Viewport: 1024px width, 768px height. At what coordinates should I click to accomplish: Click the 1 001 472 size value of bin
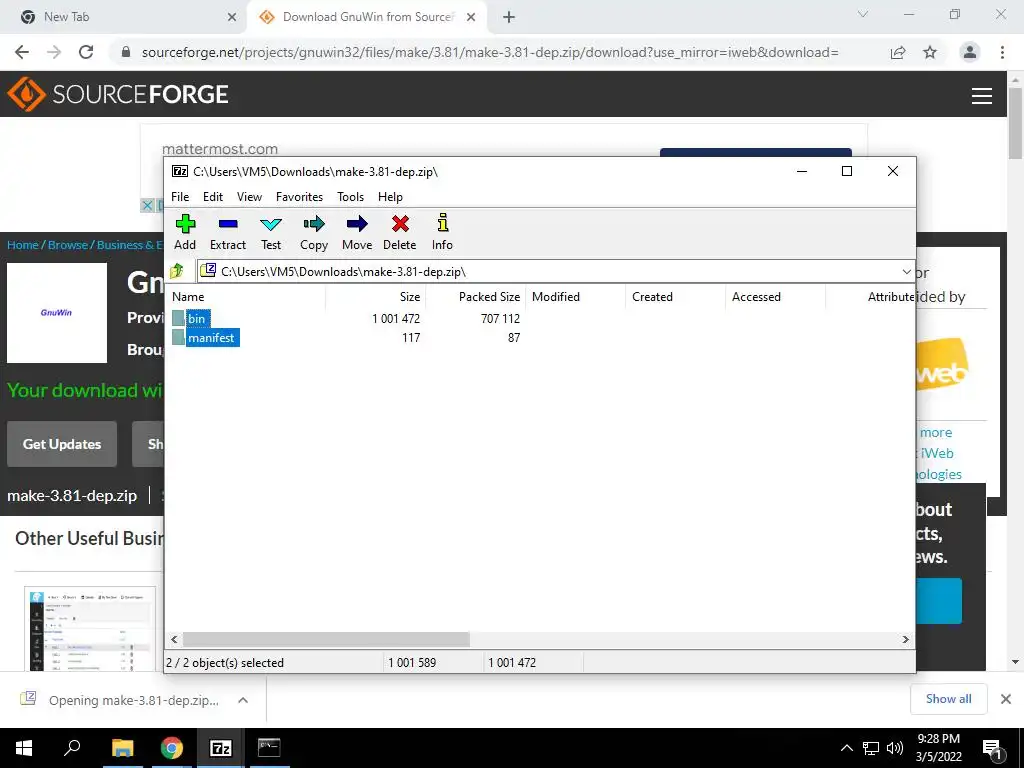(x=396, y=319)
